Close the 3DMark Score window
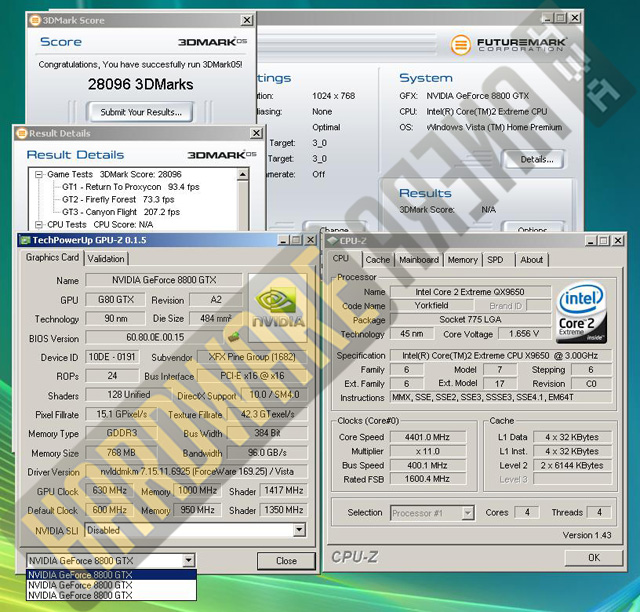This screenshot has width=640, height=612. pos(247,20)
